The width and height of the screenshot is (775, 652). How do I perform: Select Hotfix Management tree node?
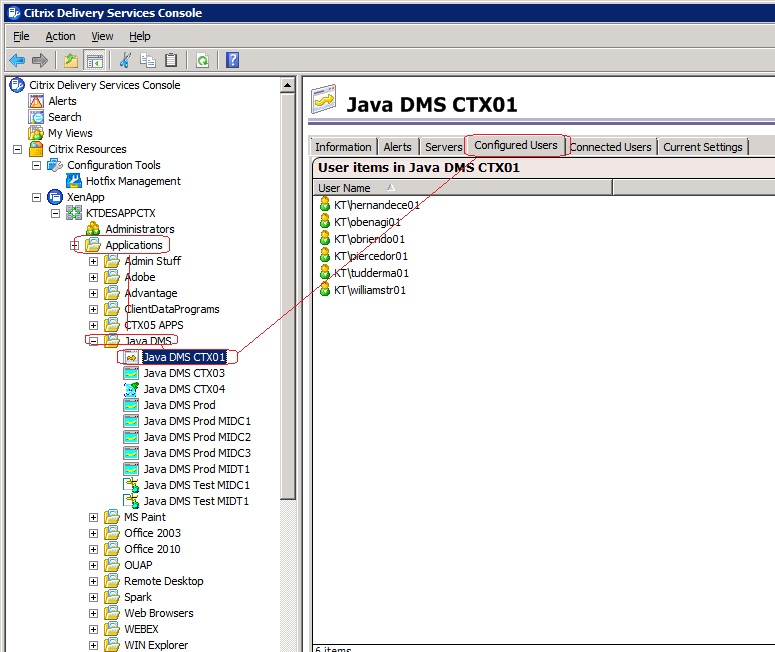(133, 181)
